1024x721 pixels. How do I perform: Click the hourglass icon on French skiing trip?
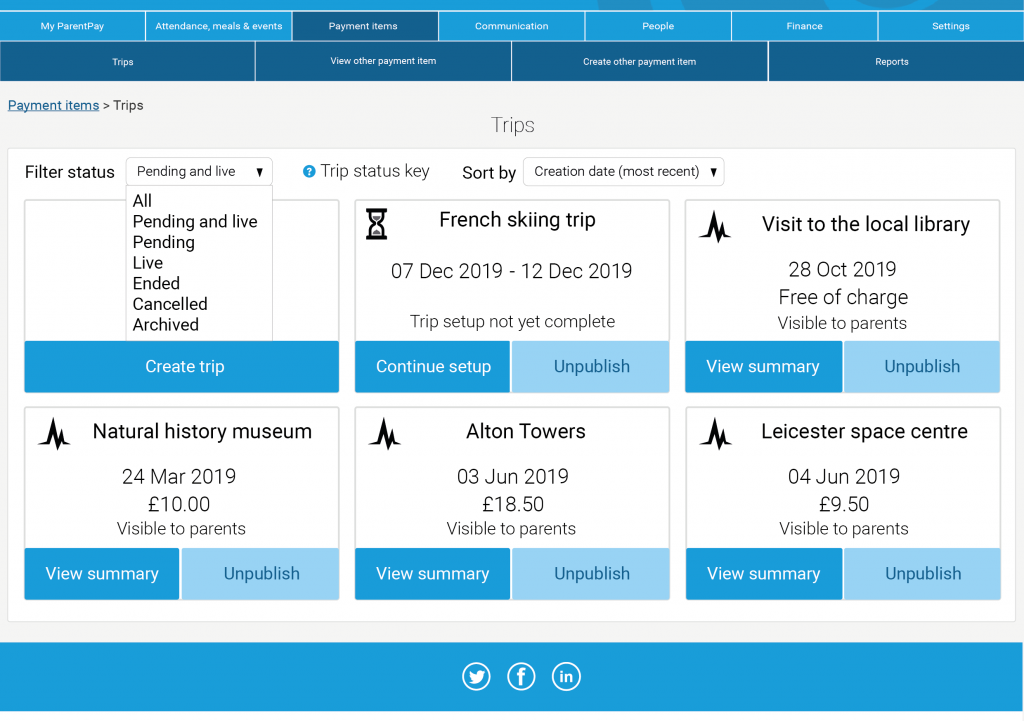pos(376,224)
